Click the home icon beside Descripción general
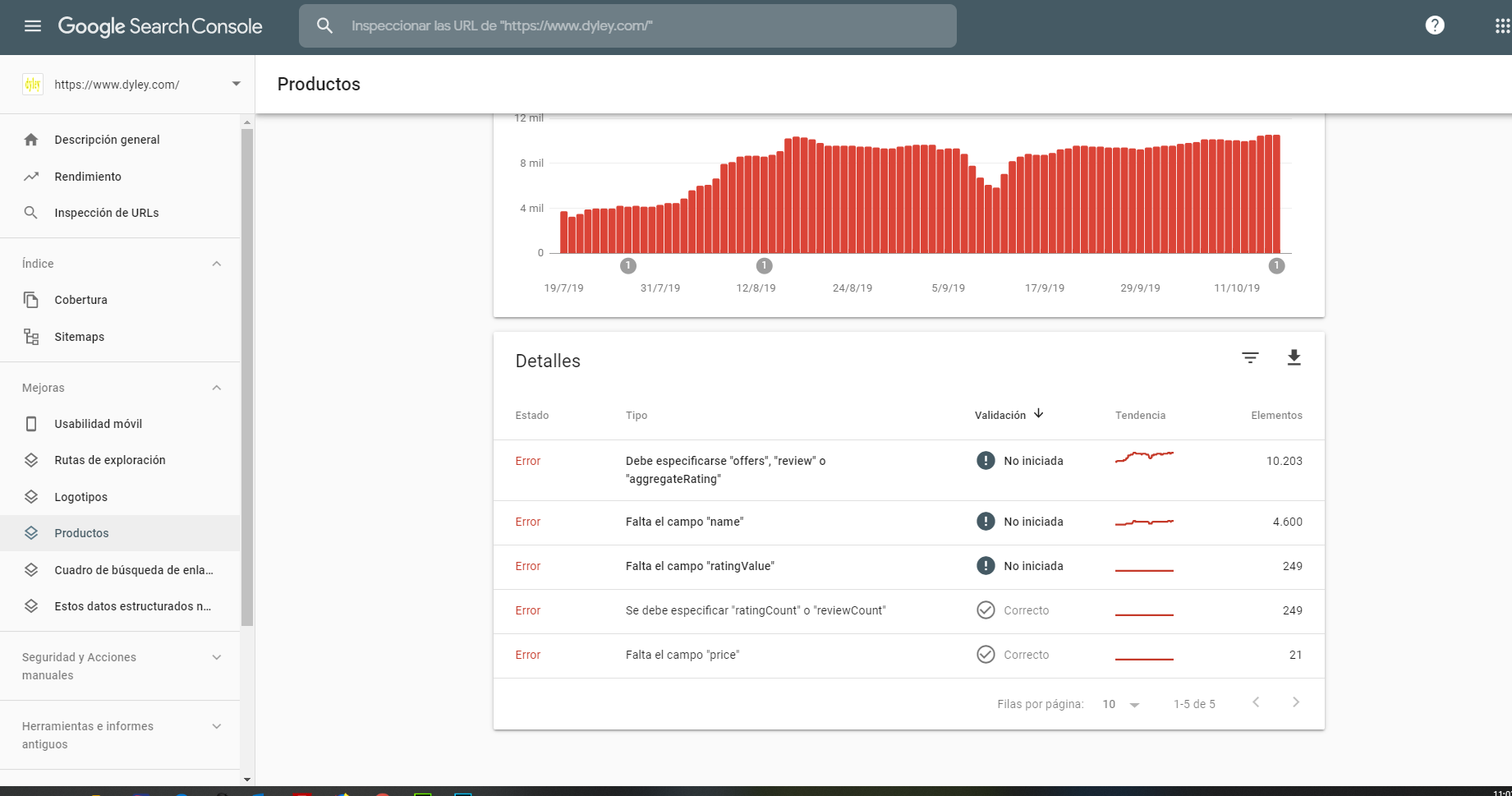The image size is (1512, 796). click(x=31, y=140)
